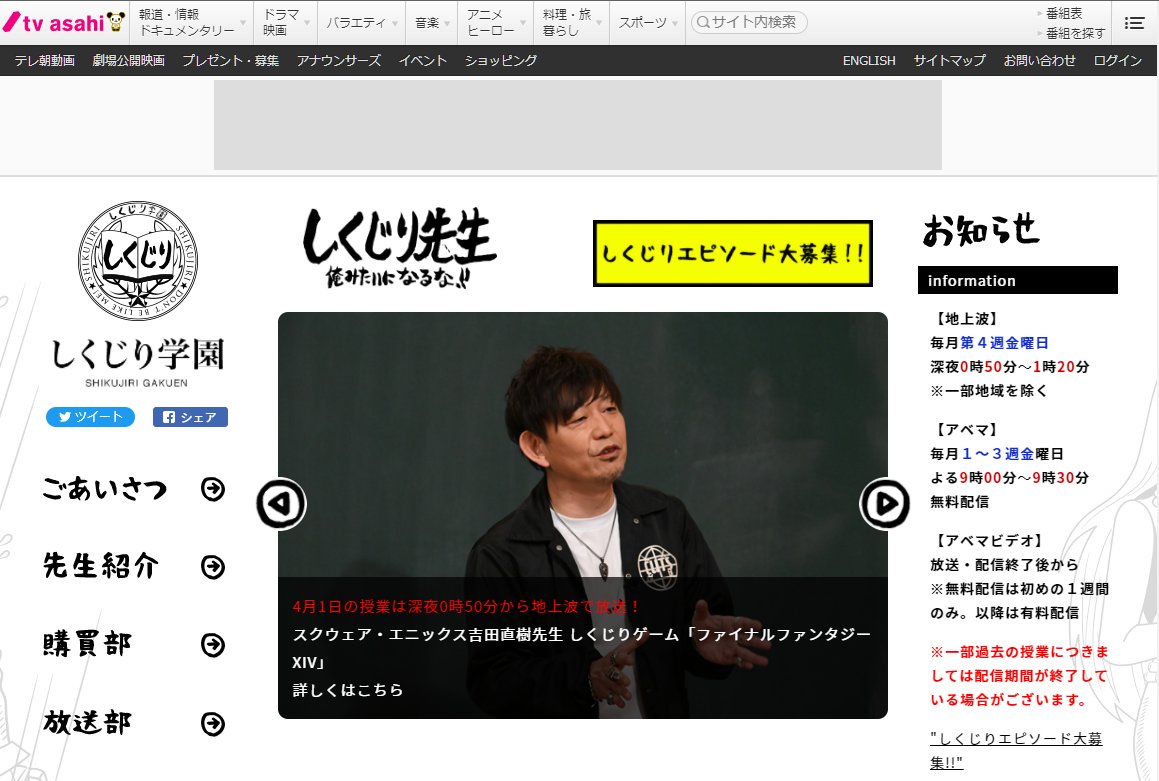Click the arrow icon beside 放送部
Viewport: 1159px width, 781px height.
pyautogui.click(x=213, y=723)
